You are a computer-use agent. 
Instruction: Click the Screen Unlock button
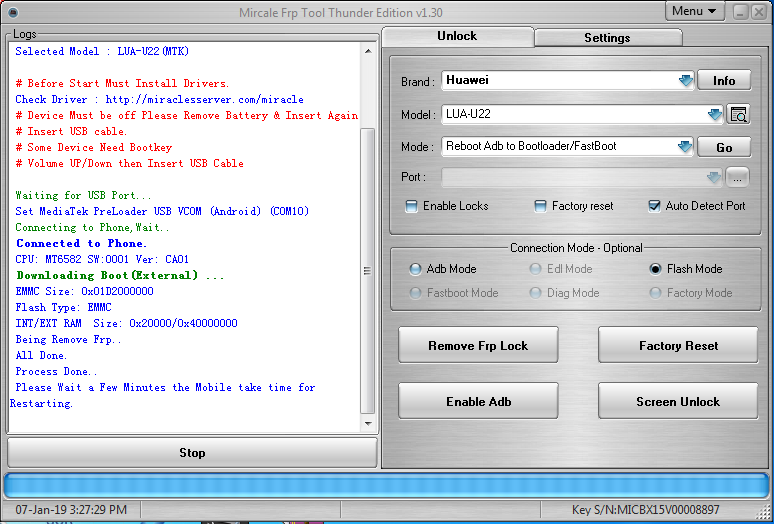(678, 401)
